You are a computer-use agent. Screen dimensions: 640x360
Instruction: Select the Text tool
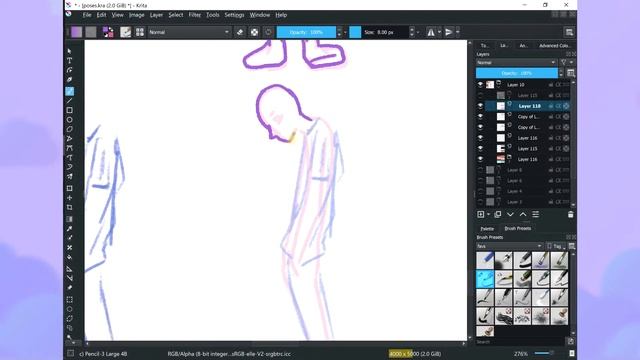tap(69, 60)
